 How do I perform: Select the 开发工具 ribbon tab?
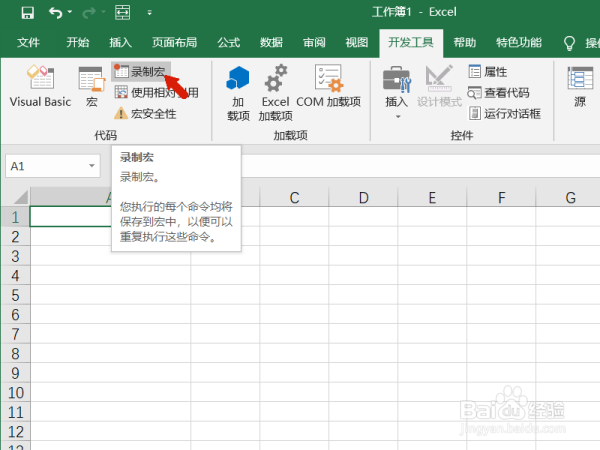tap(411, 42)
